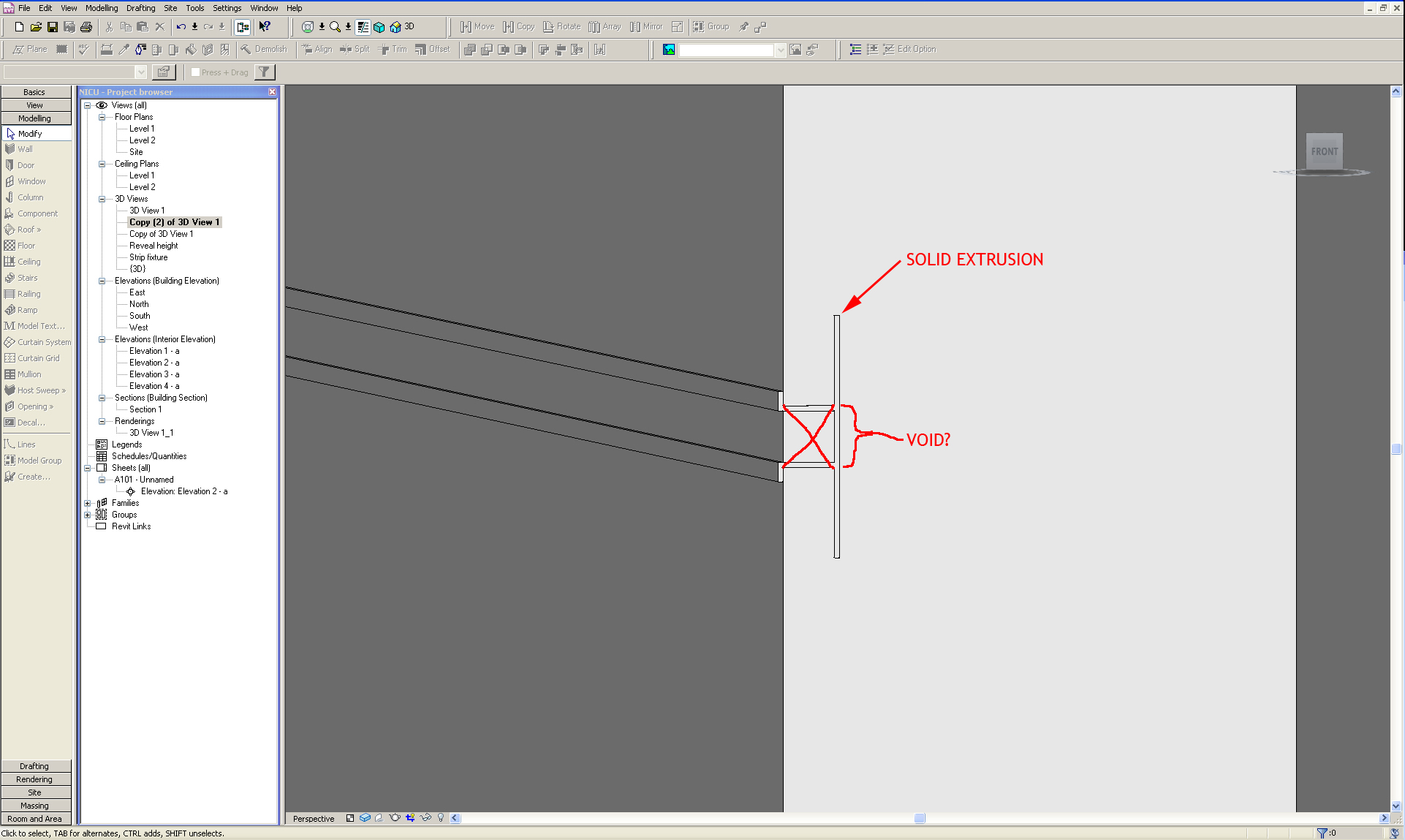
Task: Enable the Press + Drag checkbox
Action: click(196, 72)
